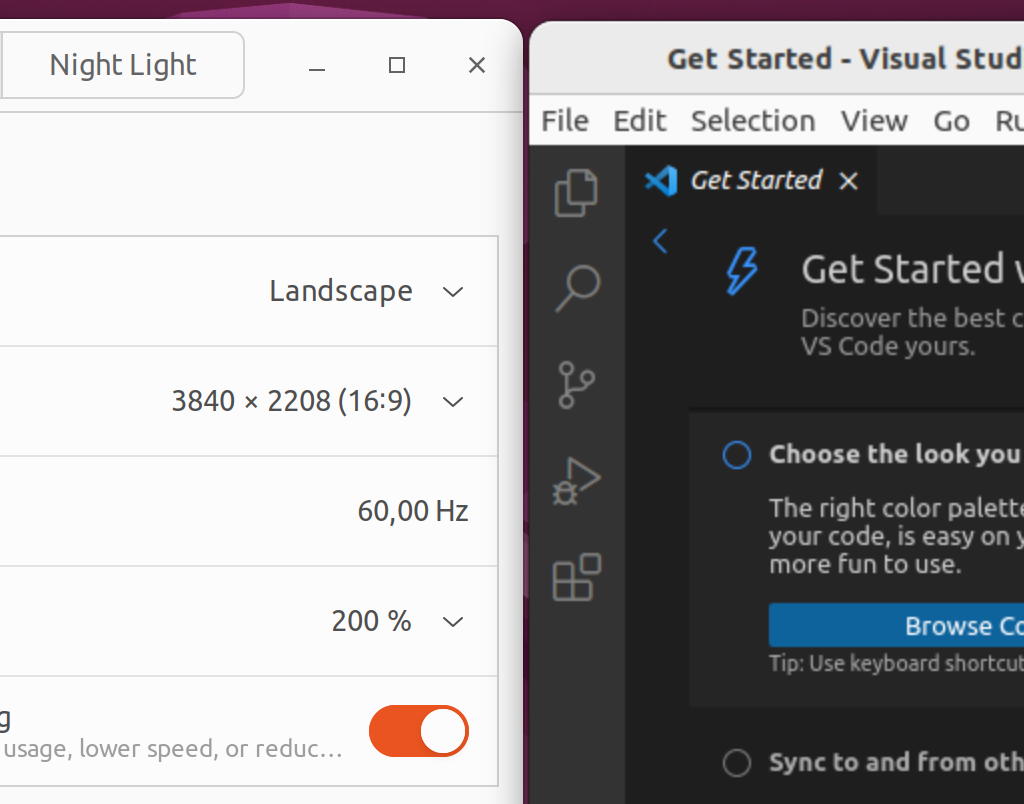The image size is (1024, 804).
Task: Open the Selection menu
Action: pyautogui.click(x=753, y=121)
